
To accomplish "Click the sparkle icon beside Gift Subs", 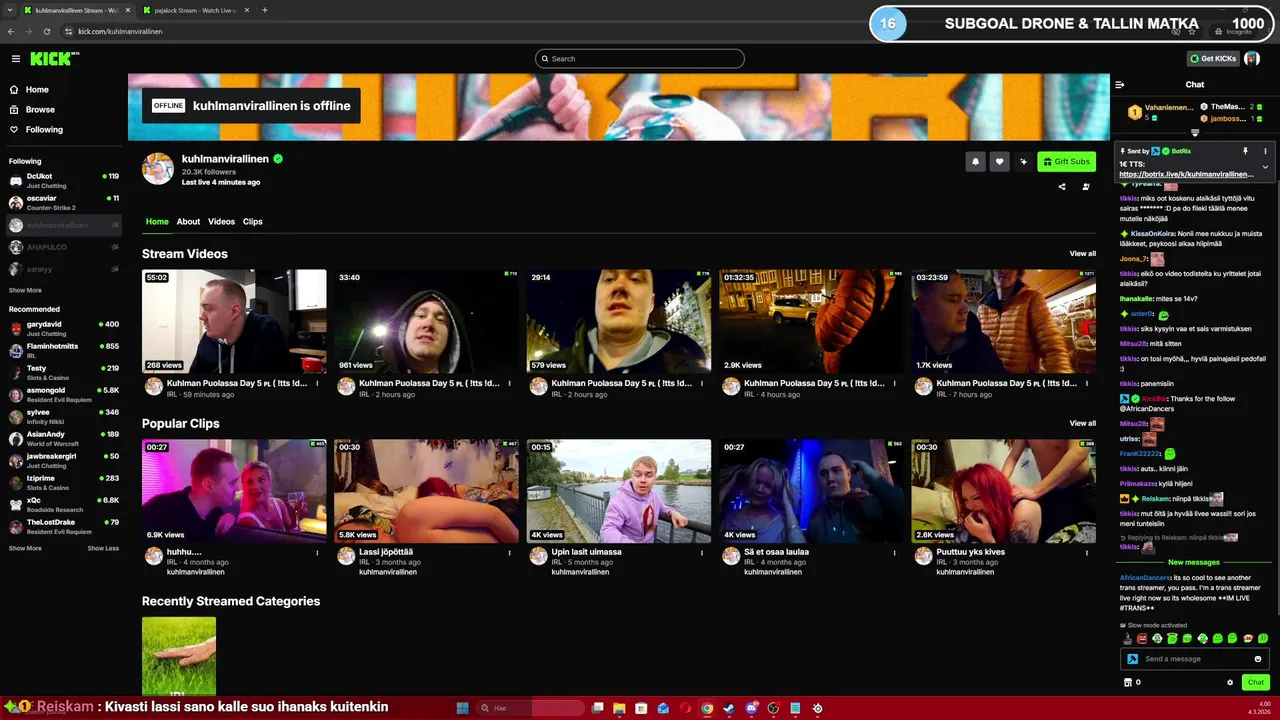I will 1023,162.
